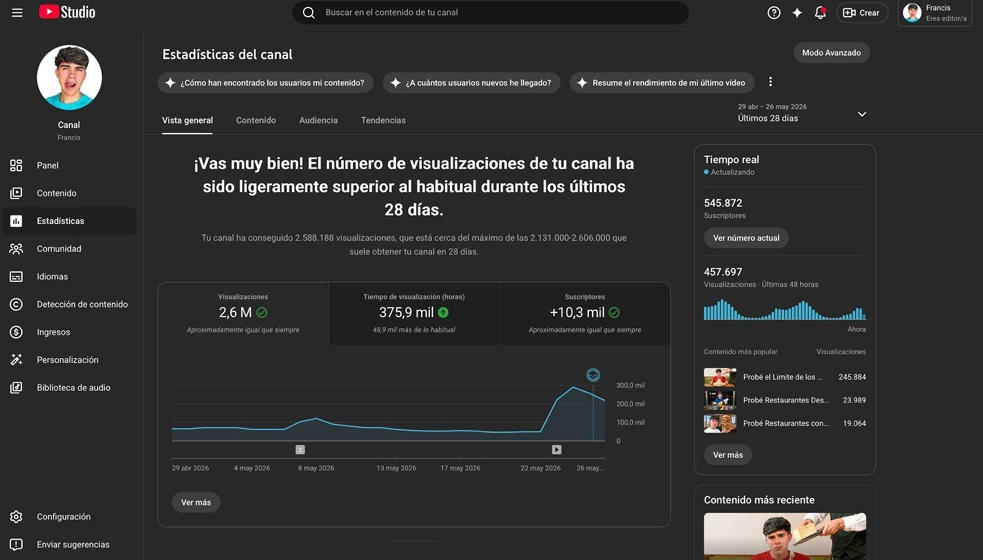Click the 457.697 views count

723,272
